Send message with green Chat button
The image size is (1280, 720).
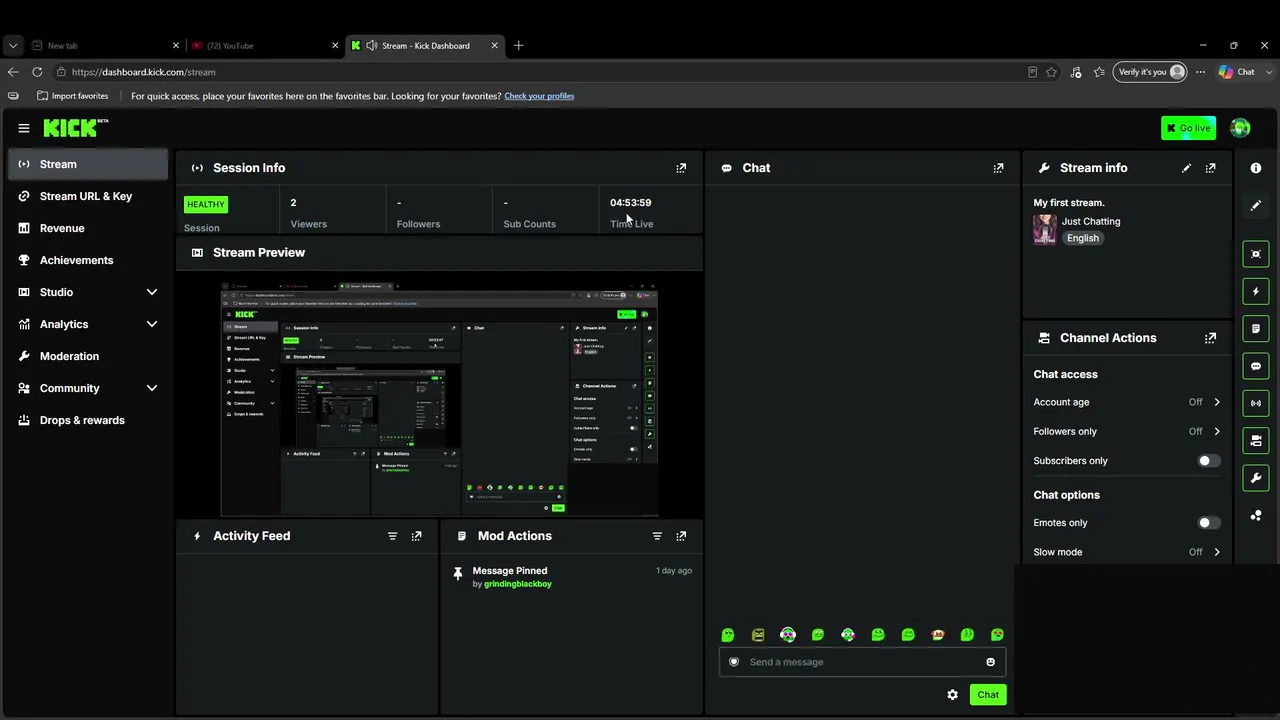coord(988,695)
